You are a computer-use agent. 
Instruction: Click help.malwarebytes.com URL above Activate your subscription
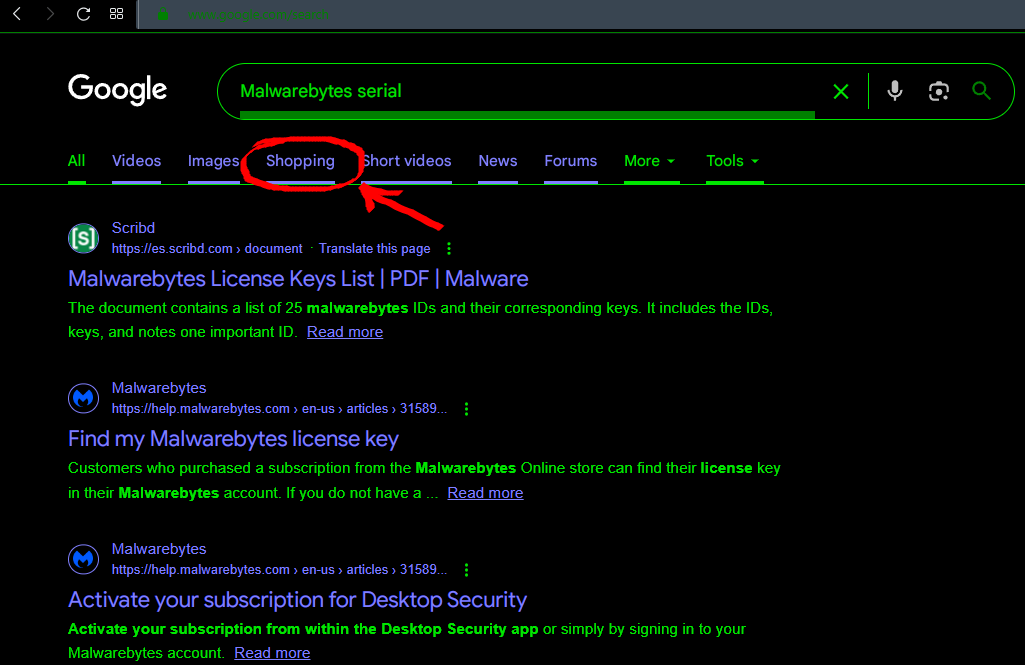[279, 570]
